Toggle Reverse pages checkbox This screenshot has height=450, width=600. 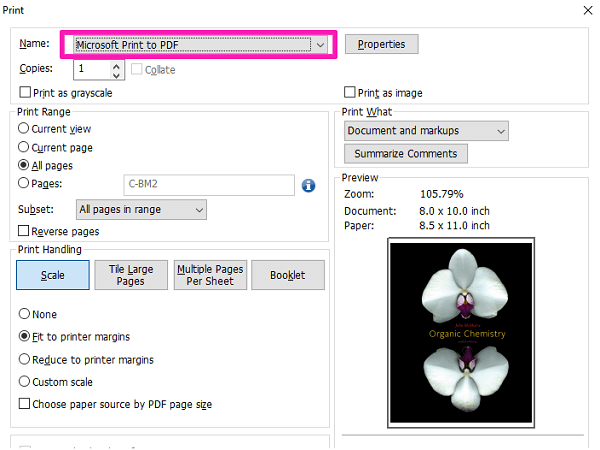coord(25,232)
